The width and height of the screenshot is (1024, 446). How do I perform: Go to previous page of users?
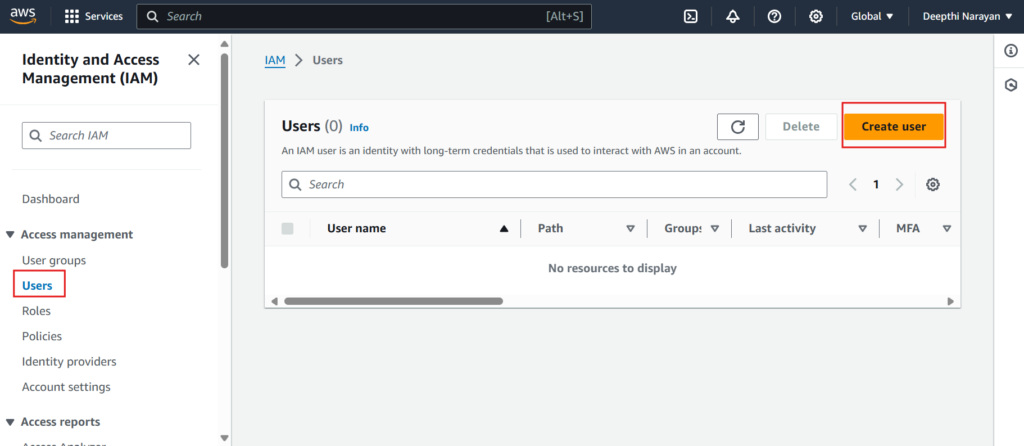coord(853,185)
